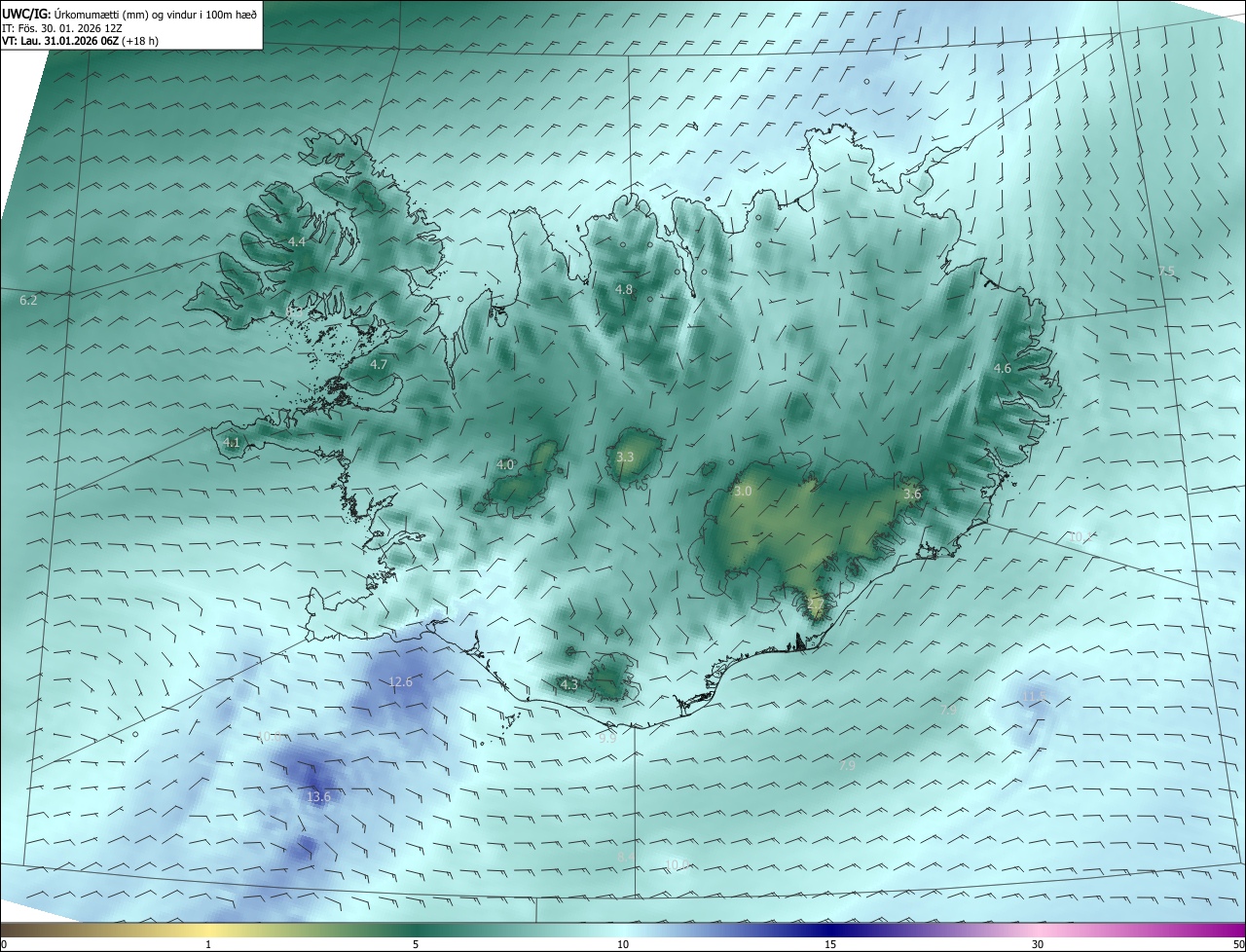Select the colour scale tick label 5
The height and width of the screenshot is (952, 1246).
tap(416, 944)
